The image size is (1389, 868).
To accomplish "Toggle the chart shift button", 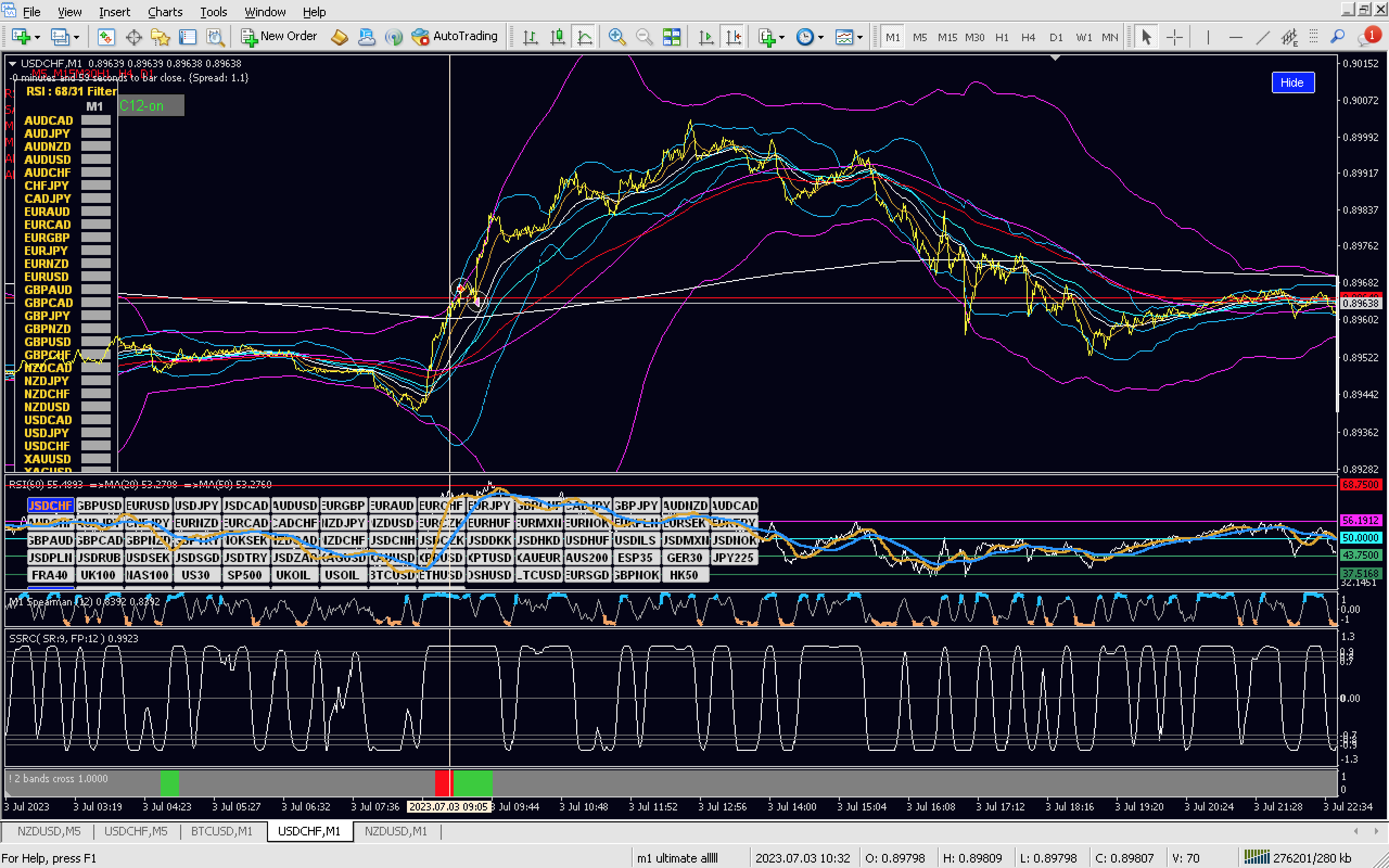I will pos(734,37).
